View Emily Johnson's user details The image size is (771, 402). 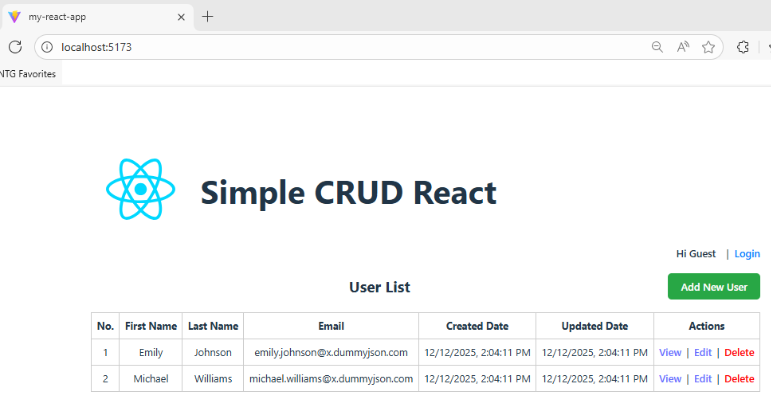[x=670, y=352]
